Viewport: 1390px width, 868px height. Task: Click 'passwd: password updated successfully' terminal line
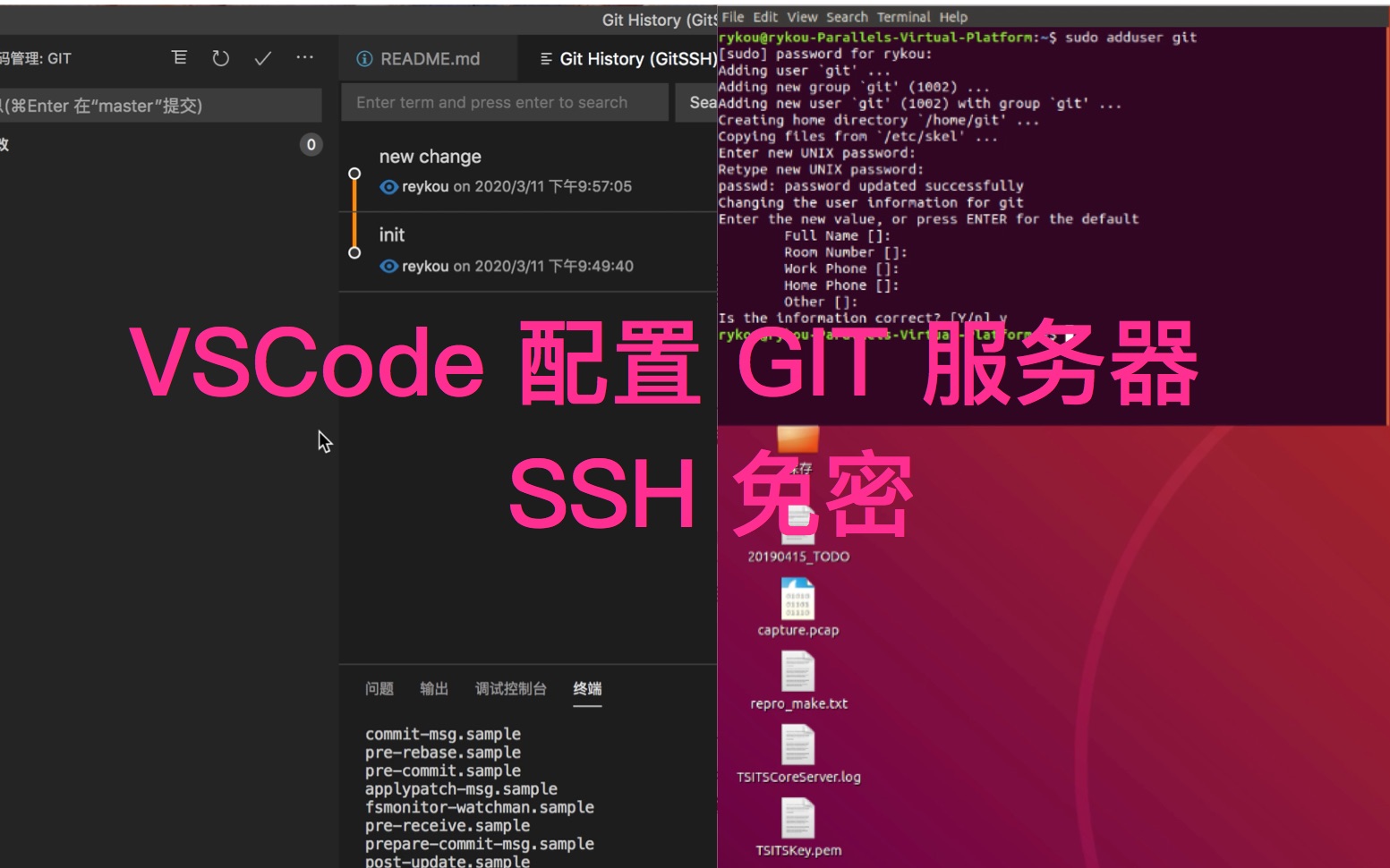click(870, 186)
